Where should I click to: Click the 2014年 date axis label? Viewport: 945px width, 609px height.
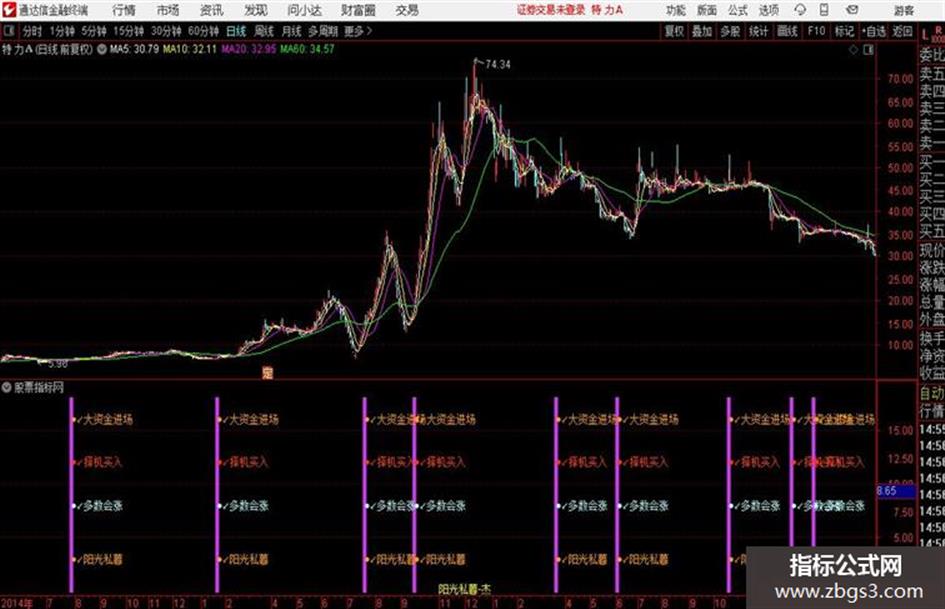[17, 602]
